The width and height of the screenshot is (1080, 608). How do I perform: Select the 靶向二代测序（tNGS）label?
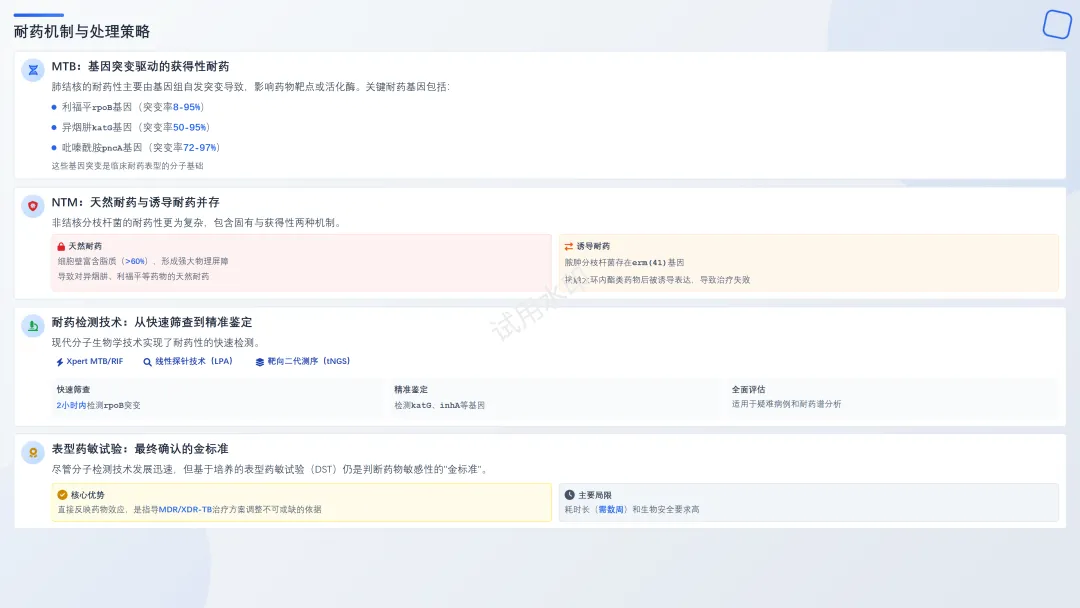tap(309, 361)
